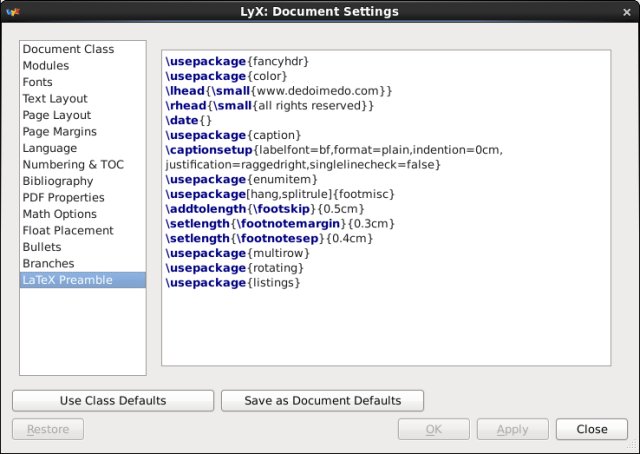
Task: Click the Restore button
Action: pos(48,429)
